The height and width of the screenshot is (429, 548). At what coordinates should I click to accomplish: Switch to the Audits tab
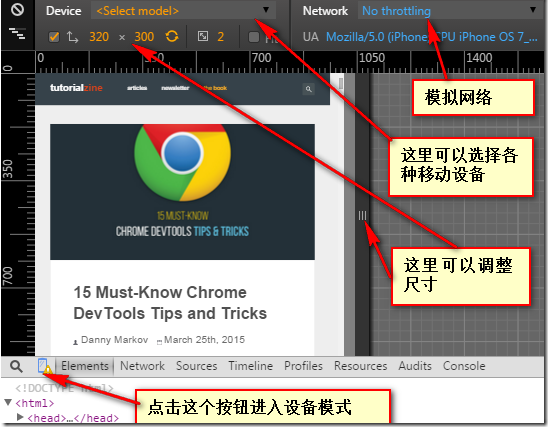[415, 366]
